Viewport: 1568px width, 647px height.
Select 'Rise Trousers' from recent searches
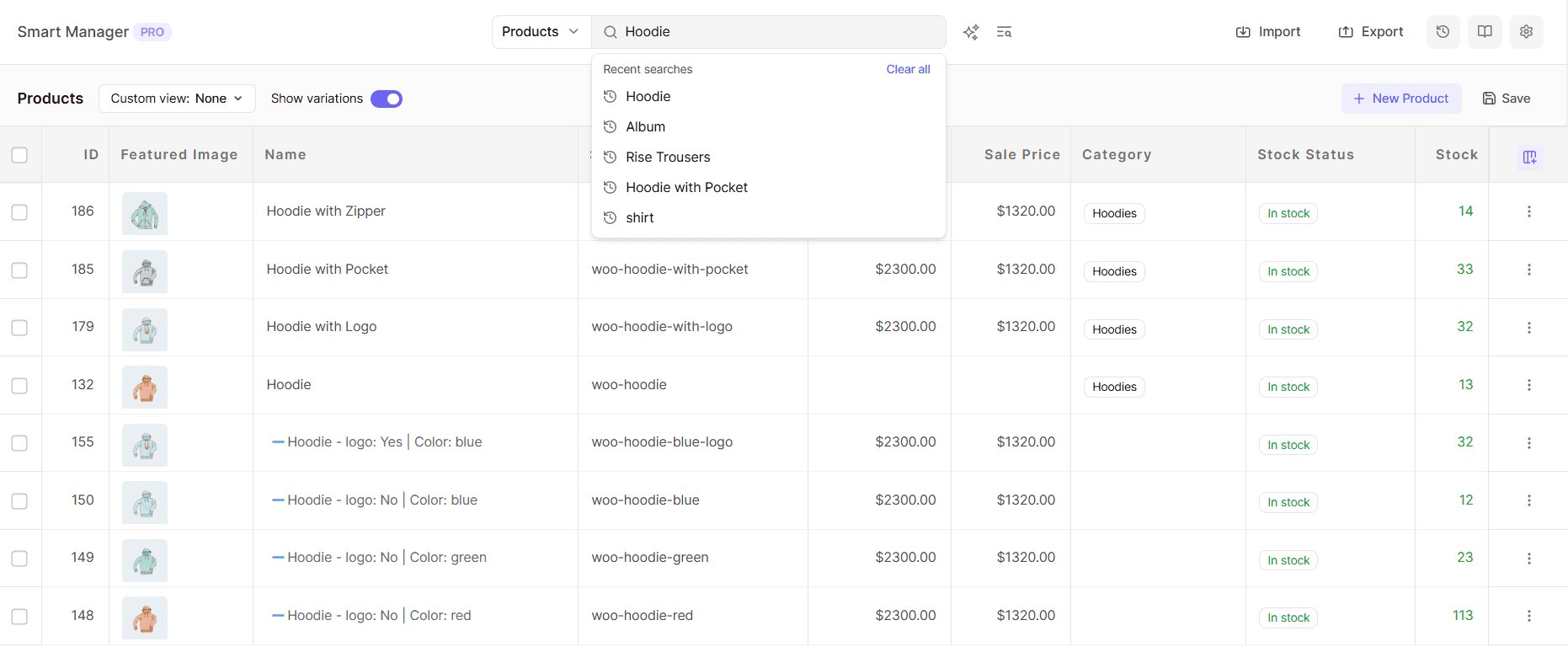[x=668, y=158]
